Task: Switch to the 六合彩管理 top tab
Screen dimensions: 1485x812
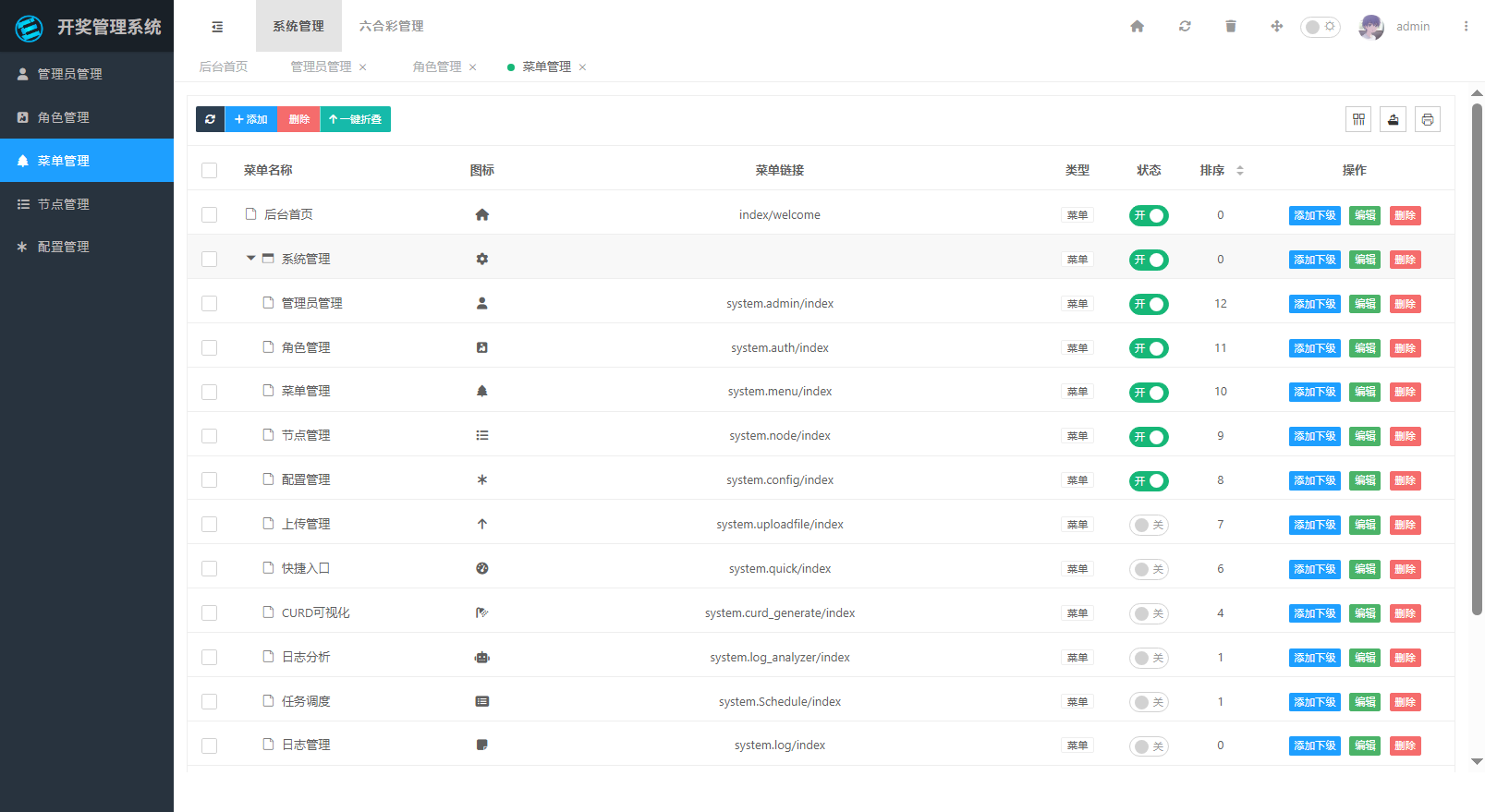Action: (x=392, y=26)
